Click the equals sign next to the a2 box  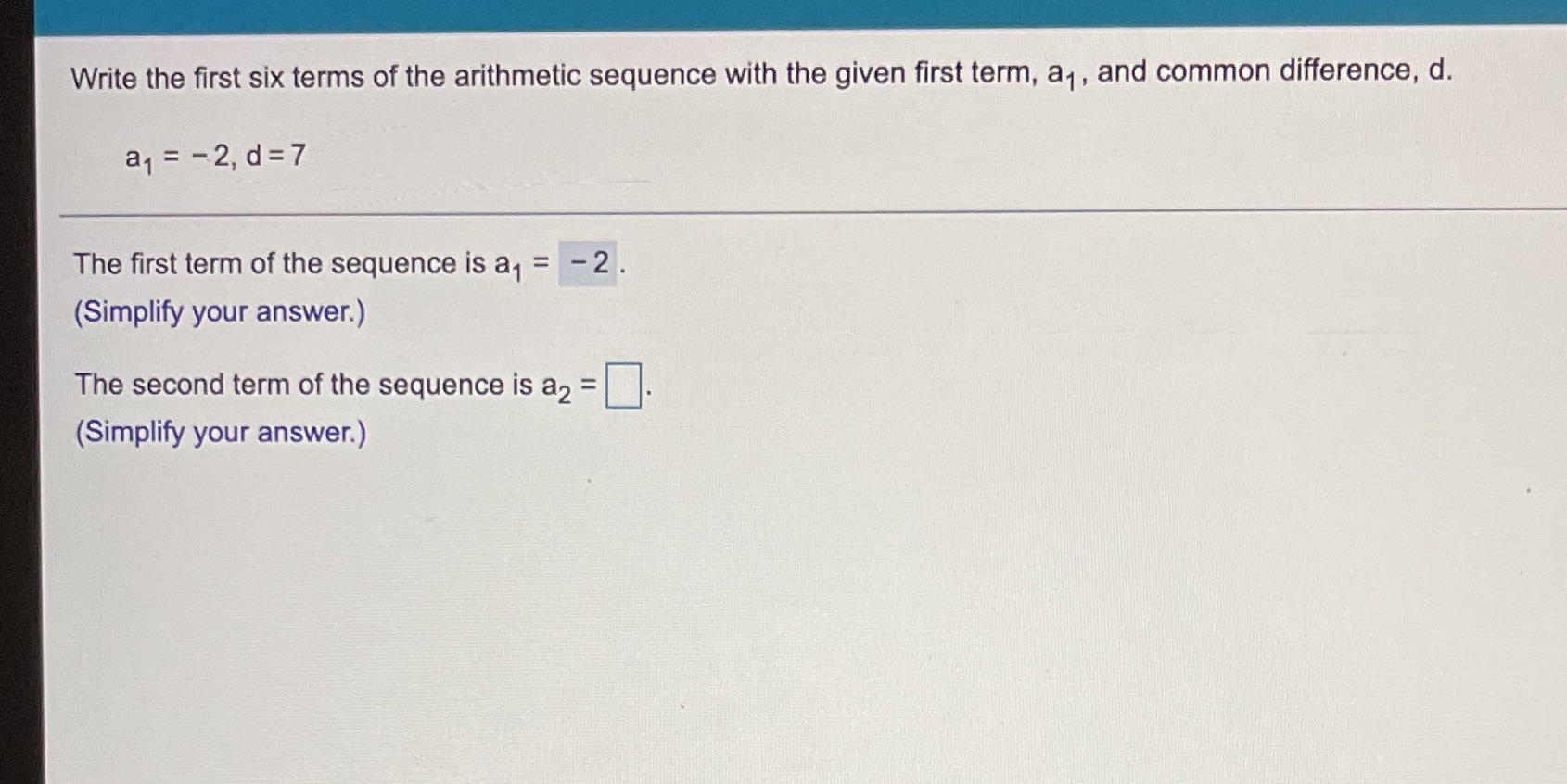click(x=591, y=384)
